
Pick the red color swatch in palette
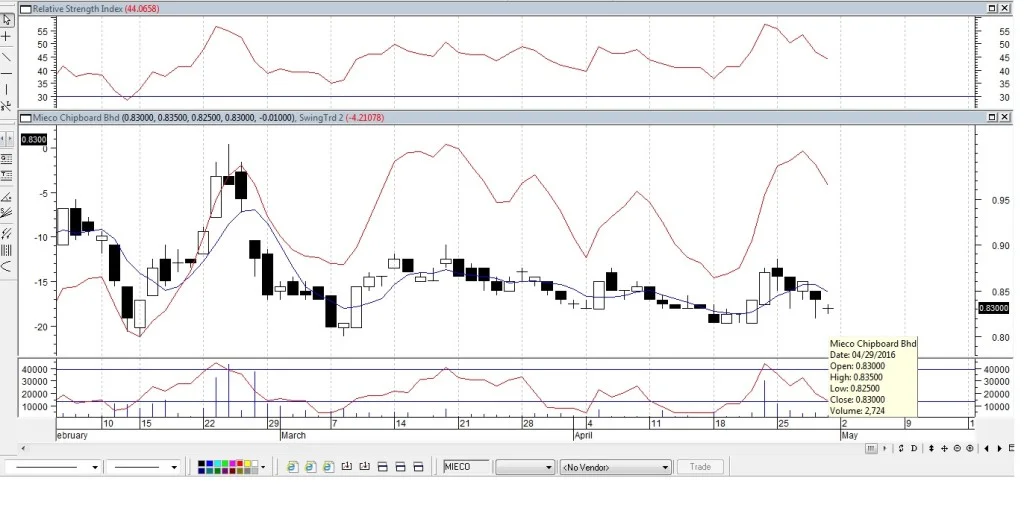240,464
